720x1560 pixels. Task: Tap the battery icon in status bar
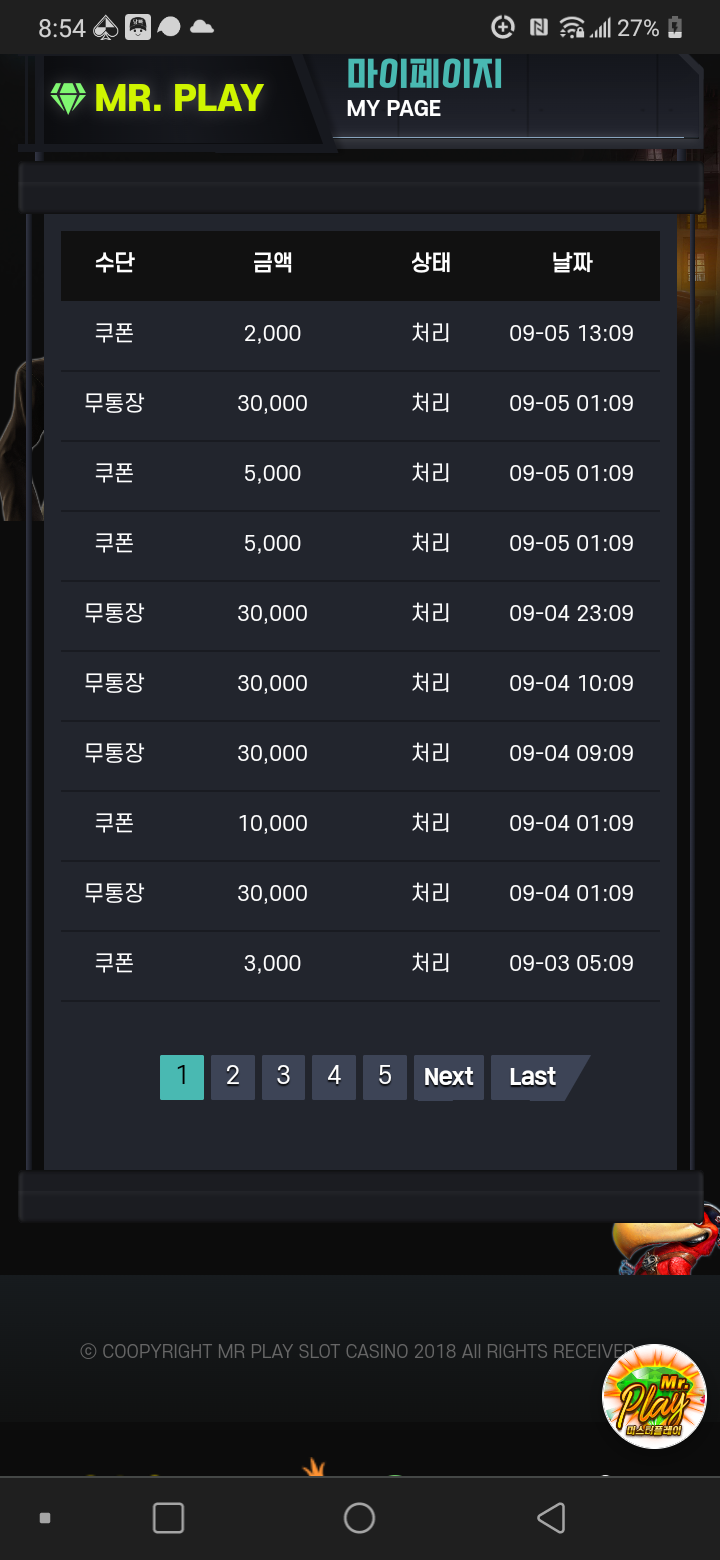coord(676,28)
